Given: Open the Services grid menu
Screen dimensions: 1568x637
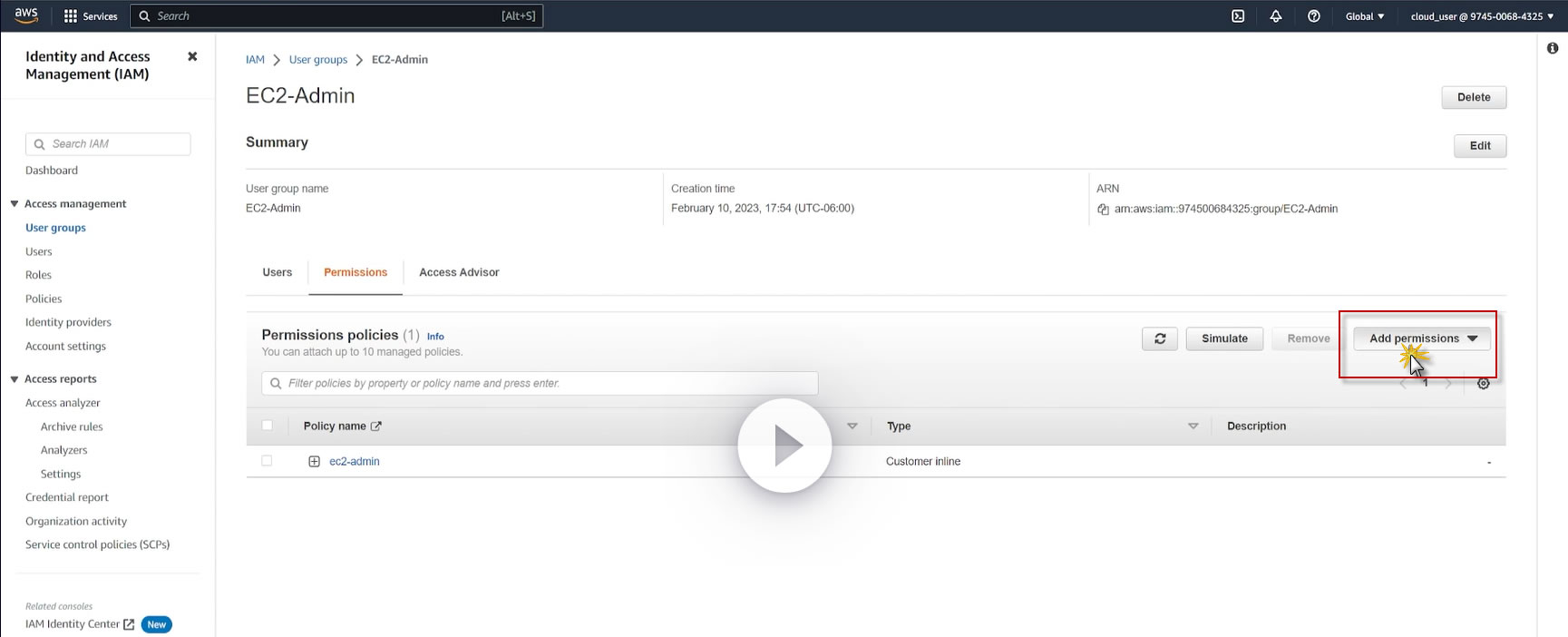Looking at the screenshot, I should click(x=91, y=16).
